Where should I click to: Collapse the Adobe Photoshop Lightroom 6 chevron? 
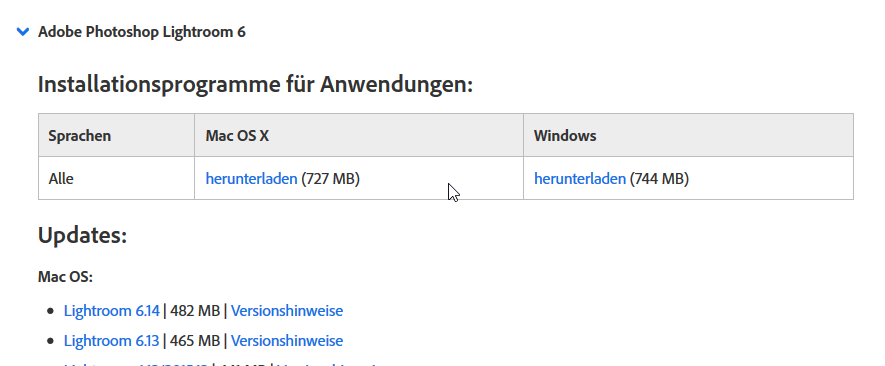coord(23,32)
